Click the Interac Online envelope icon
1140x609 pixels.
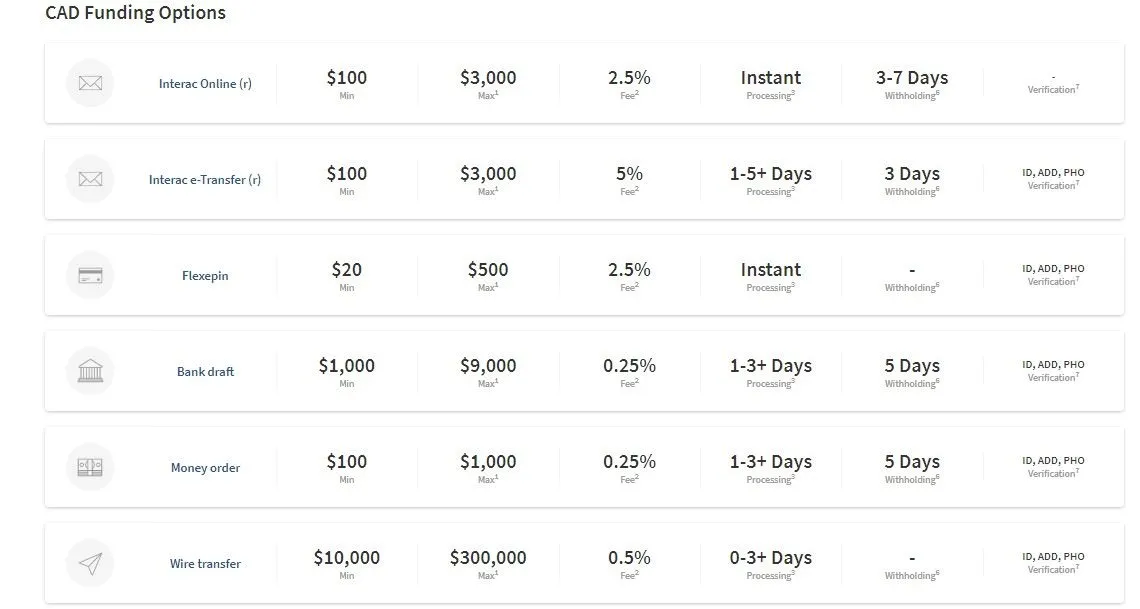(90, 84)
